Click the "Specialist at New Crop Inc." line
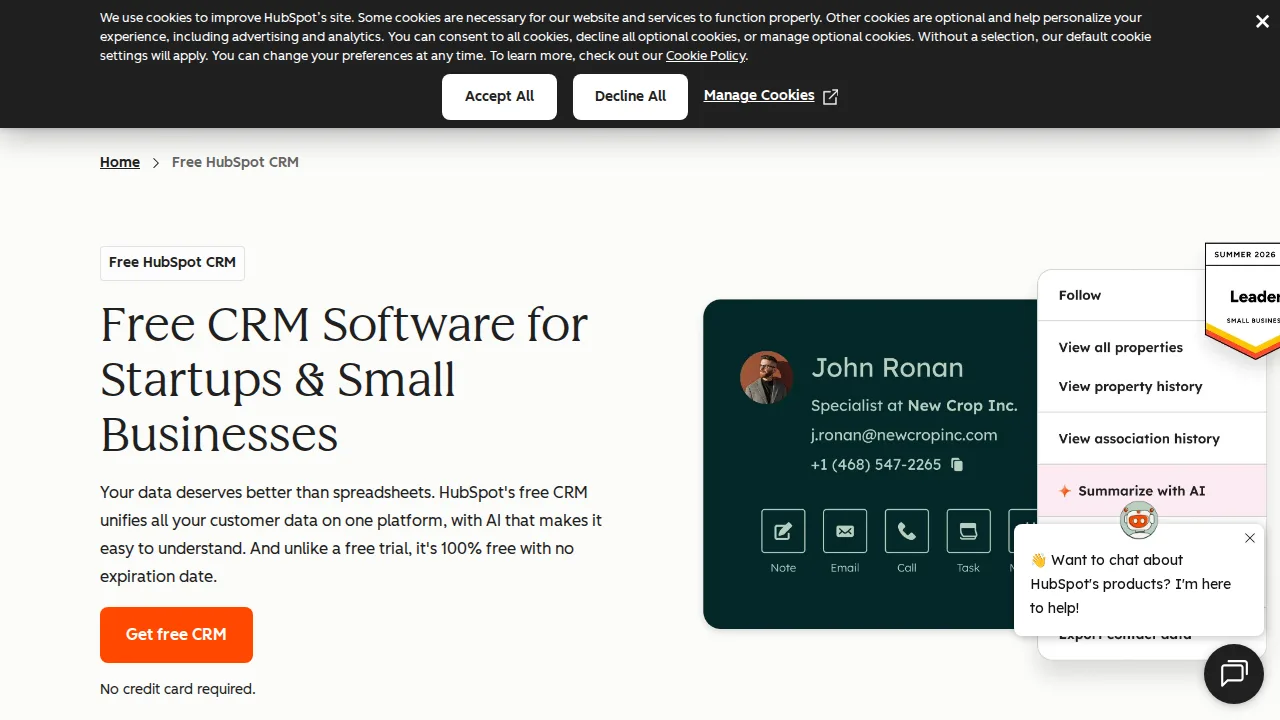This screenshot has height=720, width=1280. coord(914,406)
